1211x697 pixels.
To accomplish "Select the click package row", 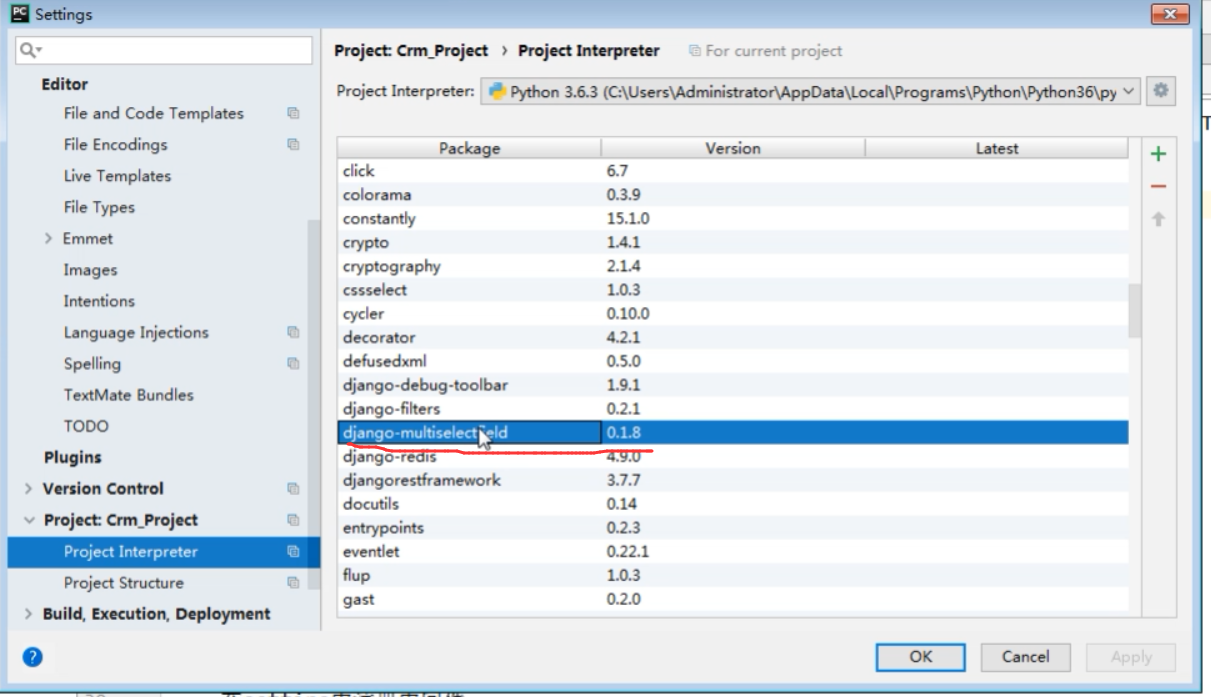I will [733, 171].
